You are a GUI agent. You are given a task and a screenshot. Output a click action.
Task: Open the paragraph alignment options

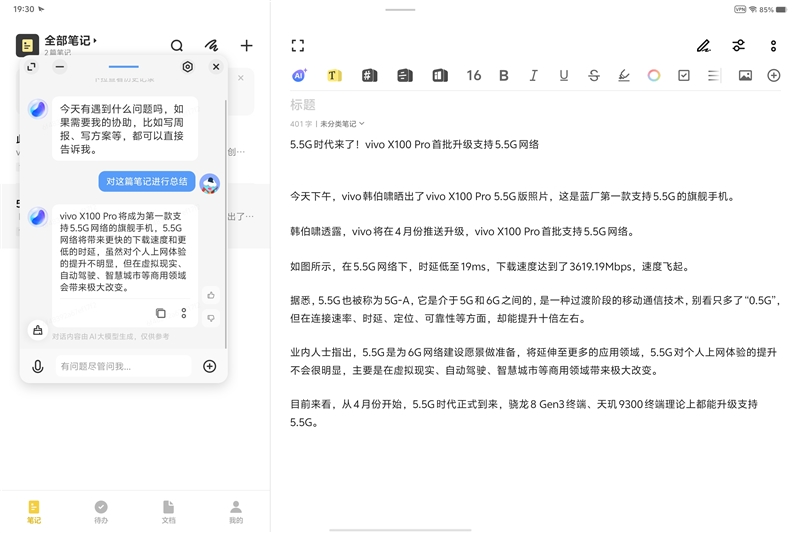714,75
